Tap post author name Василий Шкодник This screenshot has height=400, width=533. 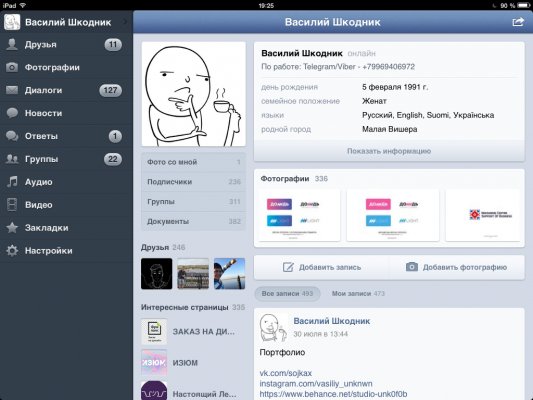point(331,321)
